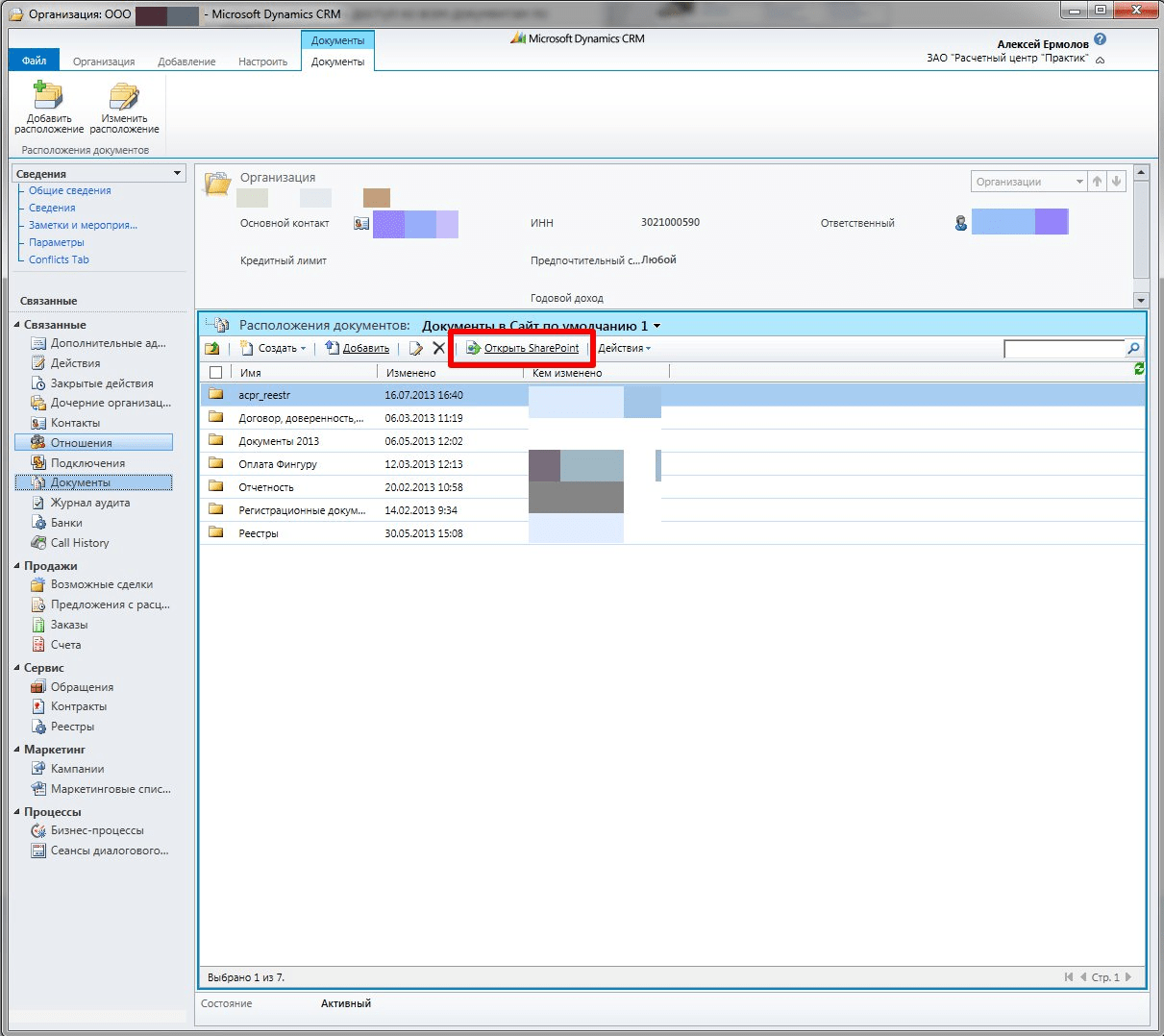Viewport: 1164px width, 1036px height.
Task: Open the Сведения section dropdown
Action: [177, 174]
